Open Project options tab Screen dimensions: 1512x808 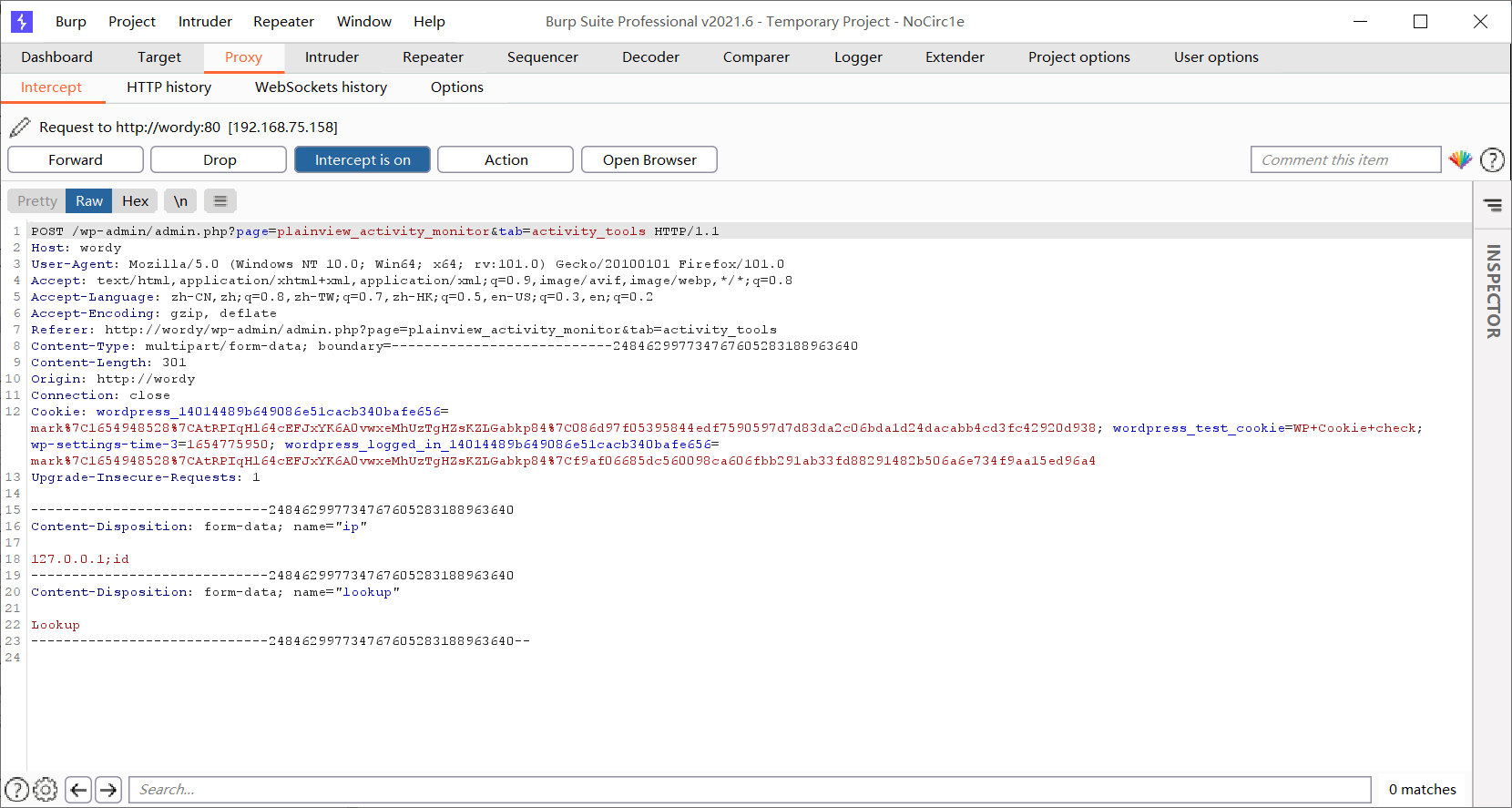(x=1078, y=56)
